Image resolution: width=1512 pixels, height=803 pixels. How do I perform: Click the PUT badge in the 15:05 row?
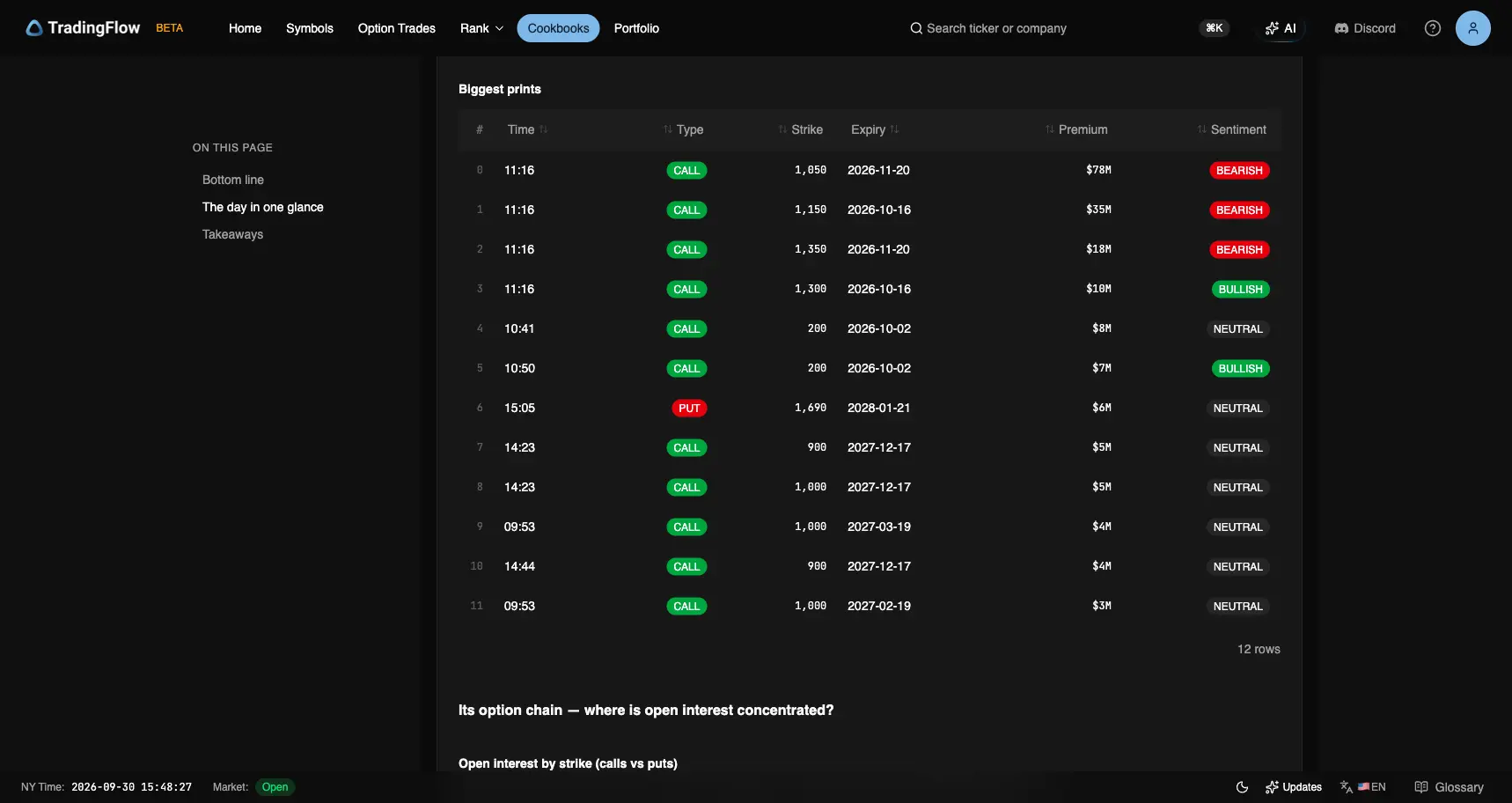coord(689,408)
